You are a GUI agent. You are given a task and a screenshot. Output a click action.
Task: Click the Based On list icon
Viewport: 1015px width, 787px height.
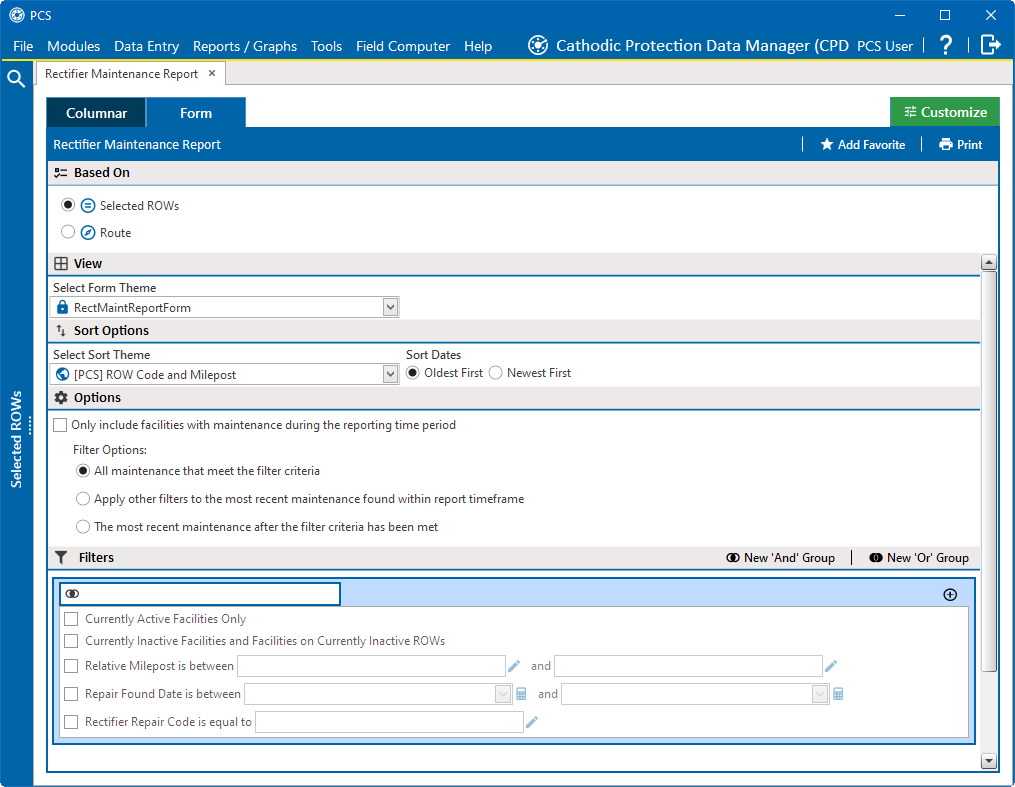point(61,173)
